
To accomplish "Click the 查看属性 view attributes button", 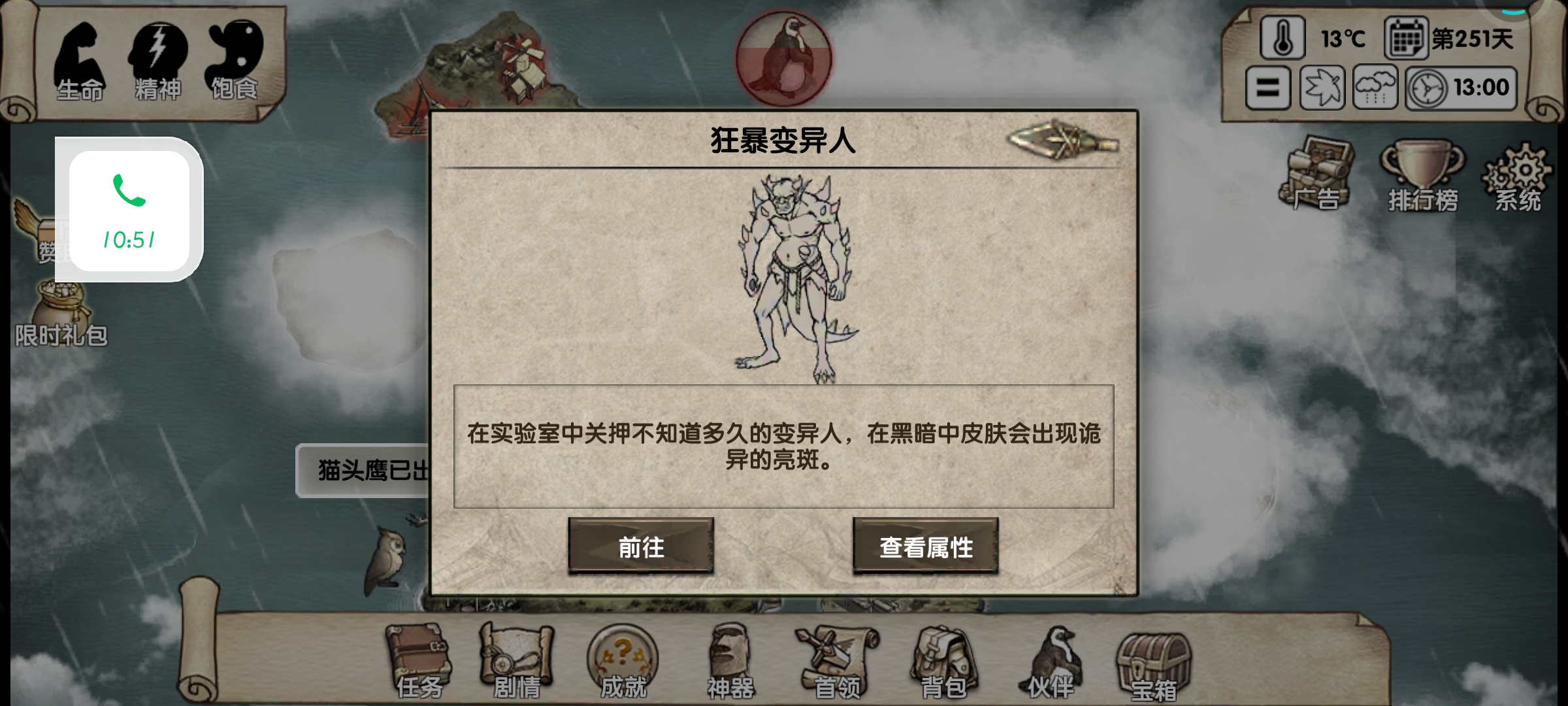I will (x=926, y=546).
